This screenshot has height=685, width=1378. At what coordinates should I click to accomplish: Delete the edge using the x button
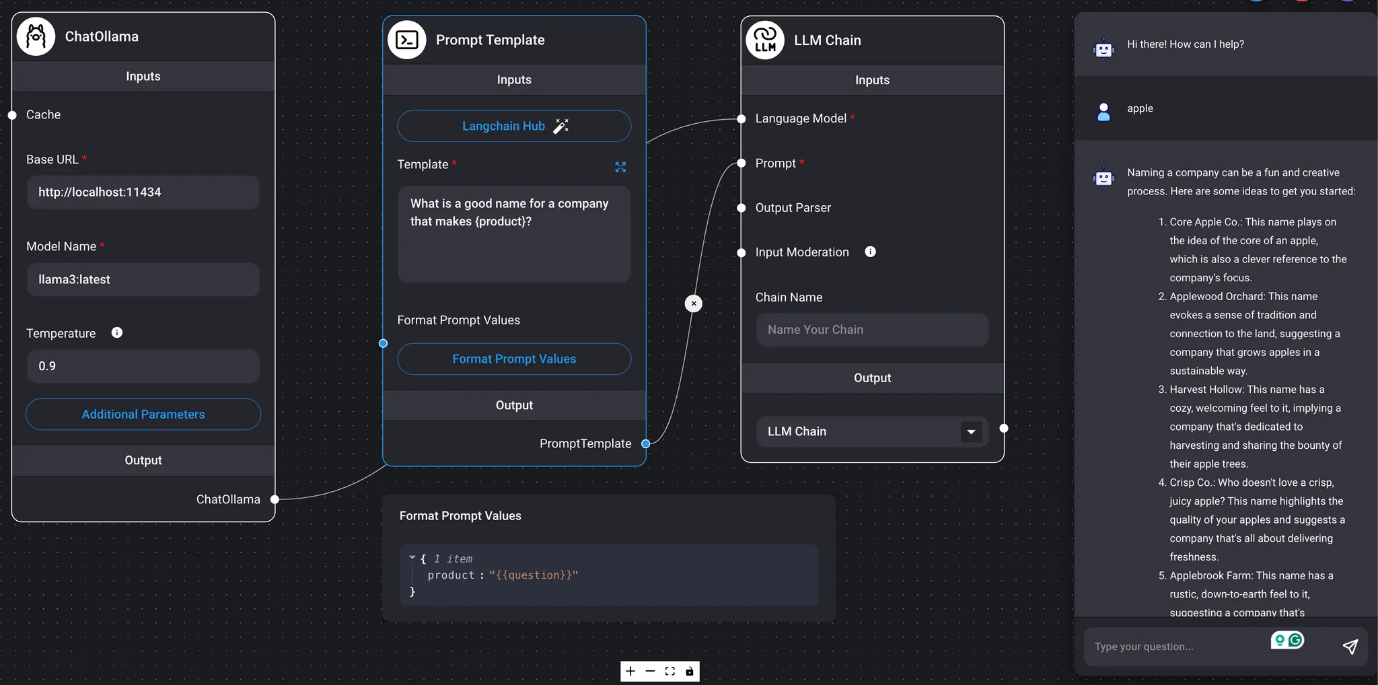click(694, 303)
